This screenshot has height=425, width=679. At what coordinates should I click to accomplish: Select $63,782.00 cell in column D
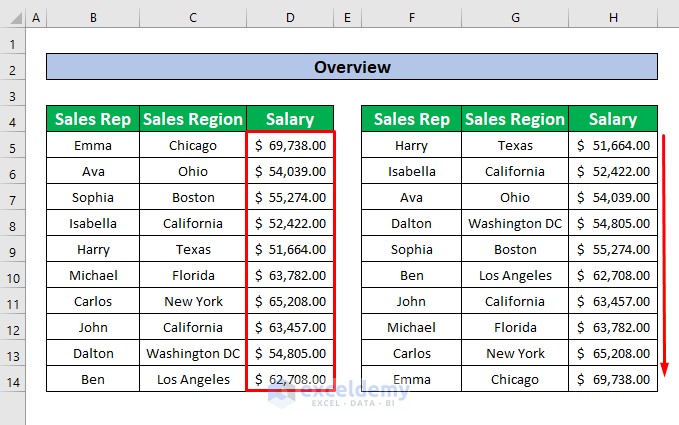(x=290, y=275)
